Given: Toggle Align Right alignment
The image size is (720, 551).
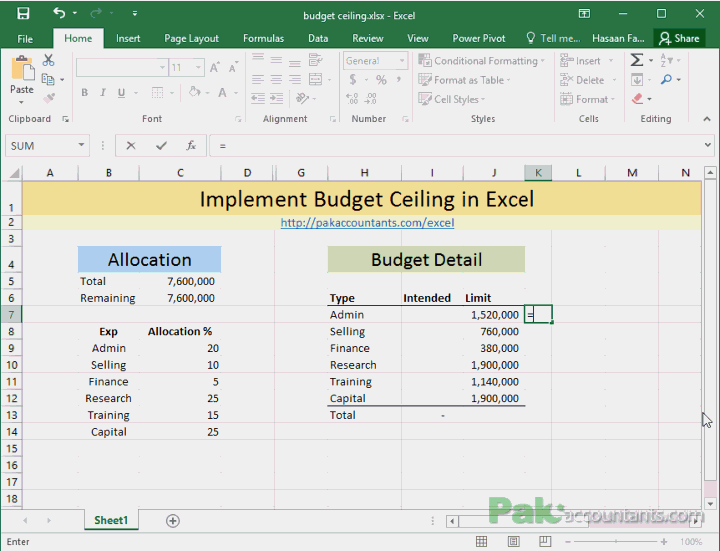Looking at the screenshot, I should point(295,79).
